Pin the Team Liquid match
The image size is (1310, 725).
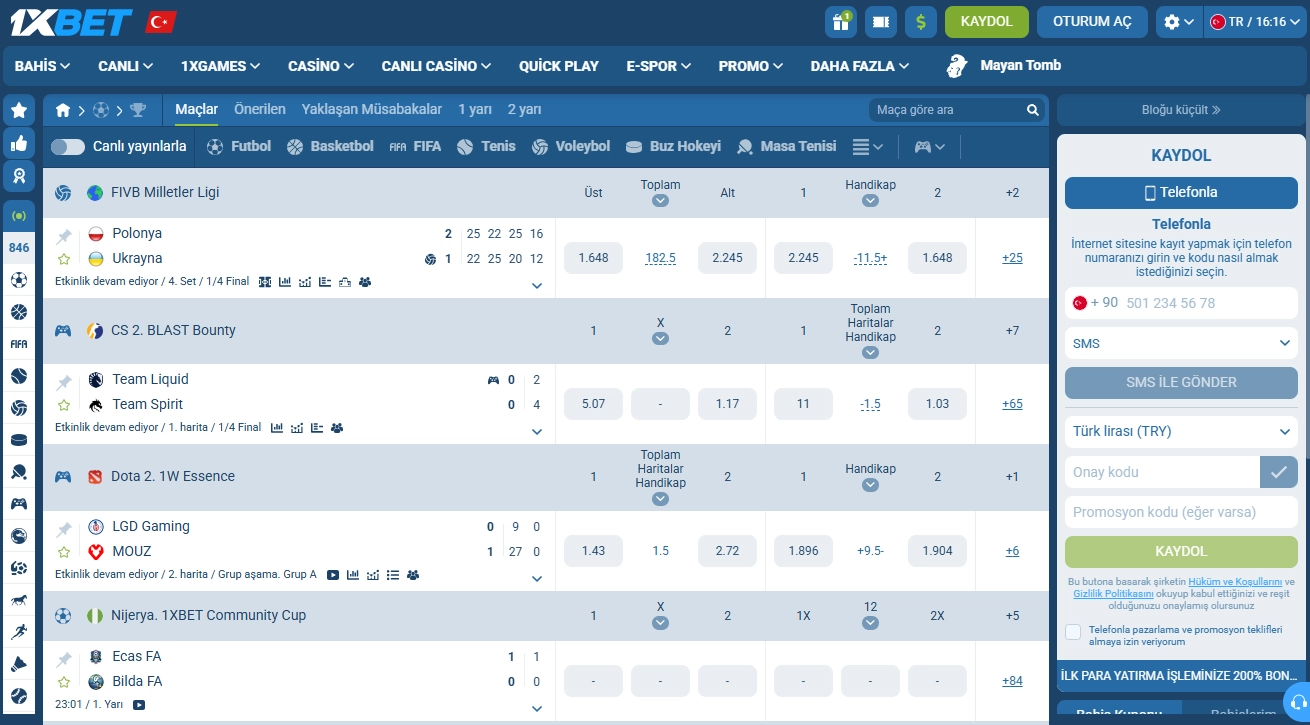coord(64,382)
